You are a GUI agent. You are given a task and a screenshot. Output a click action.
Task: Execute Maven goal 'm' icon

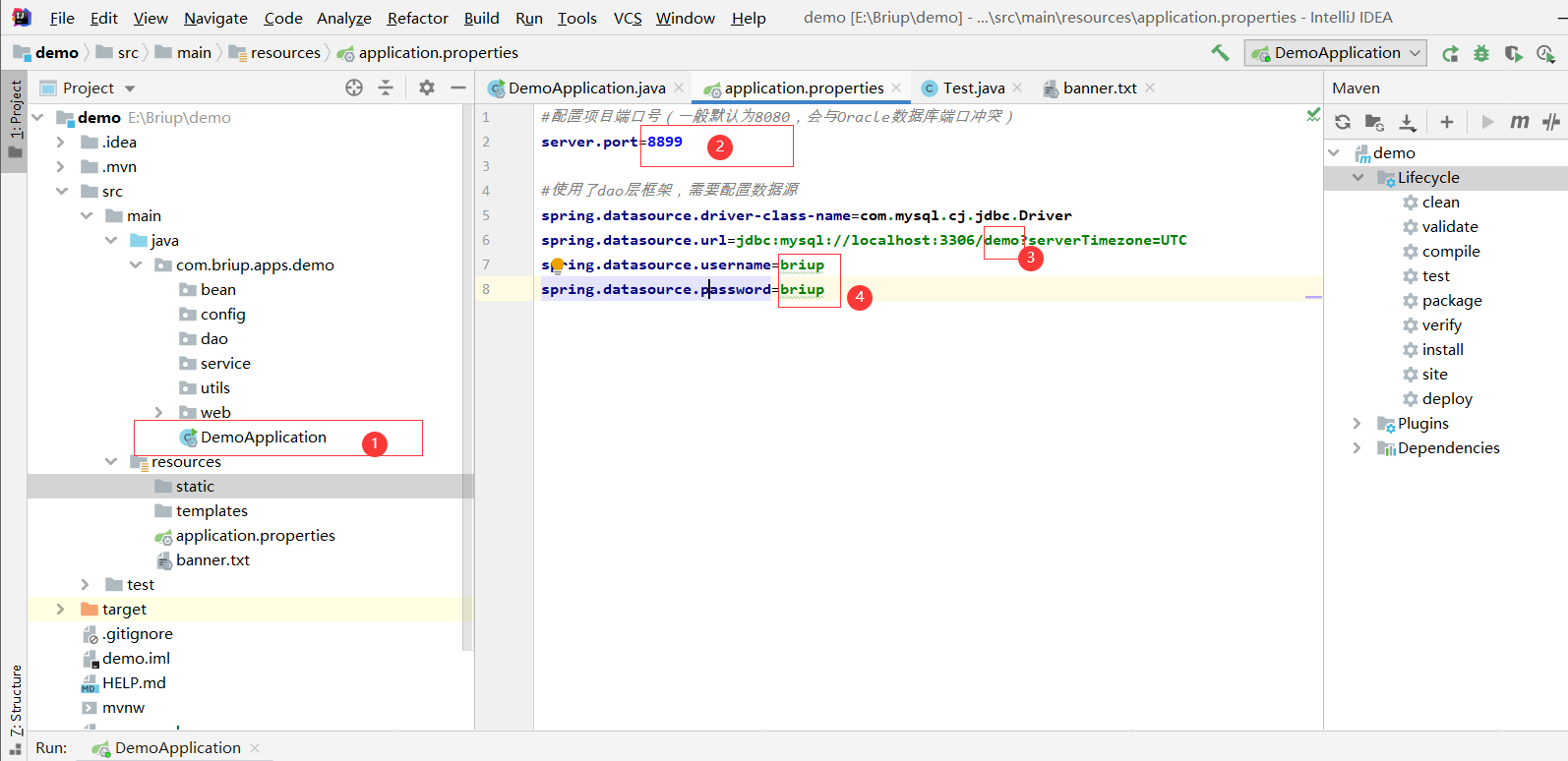click(1520, 122)
